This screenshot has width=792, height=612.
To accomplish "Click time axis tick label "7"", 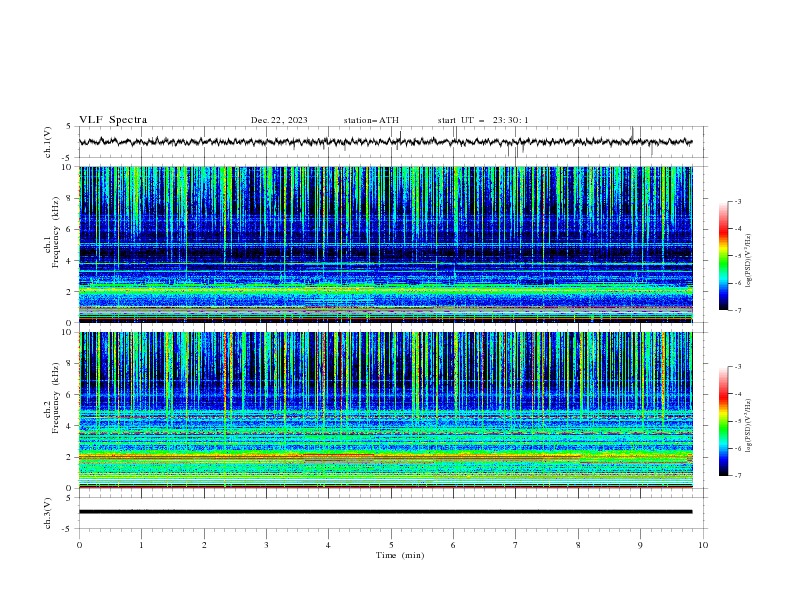I will (516, 545).
